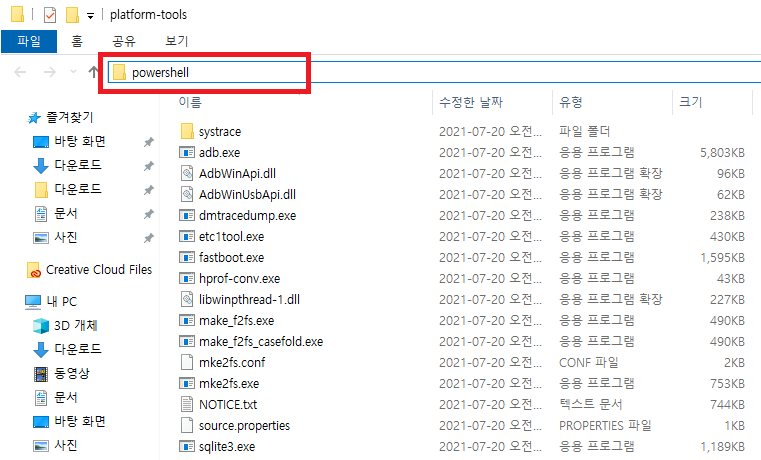Select the AdbWinUsbApi.dll file icon
The height and width of the screenshot is (460, 761).
[x=187, y=194]
